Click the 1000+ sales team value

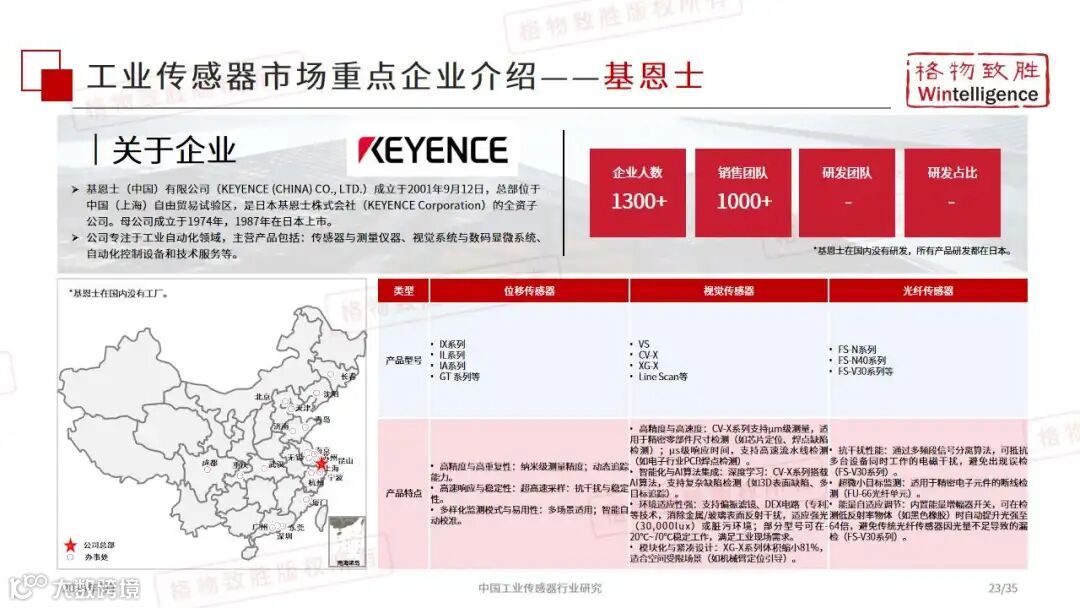[744, 201]
